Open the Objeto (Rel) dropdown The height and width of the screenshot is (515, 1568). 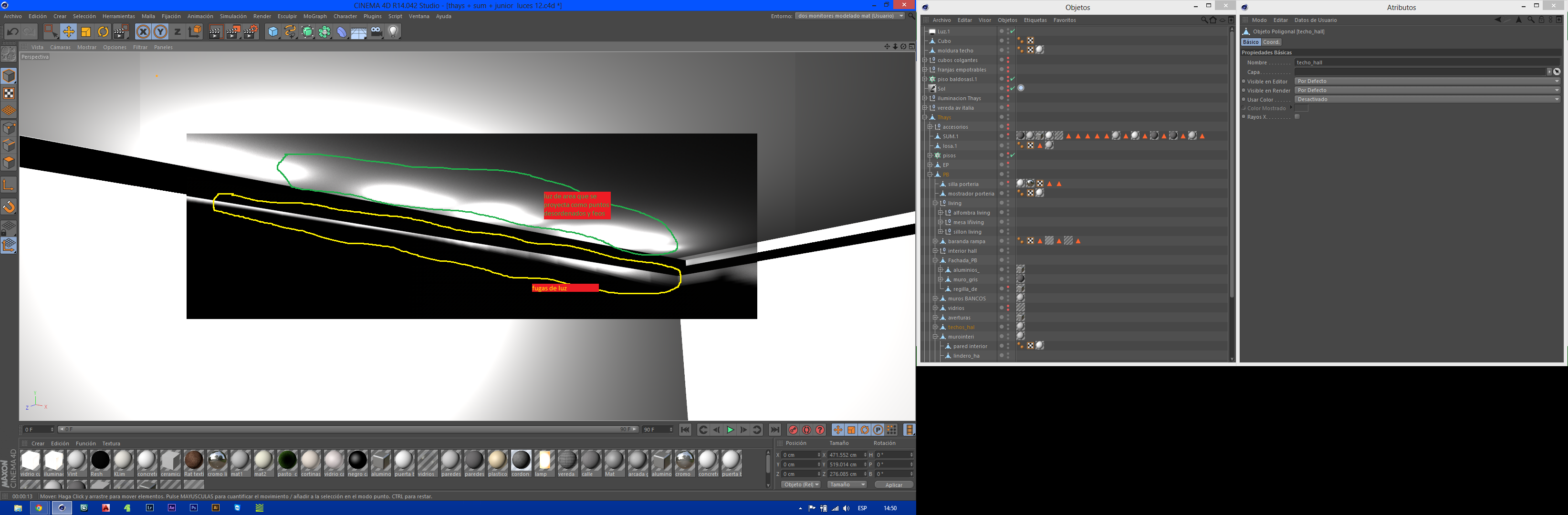pos(801,484)
